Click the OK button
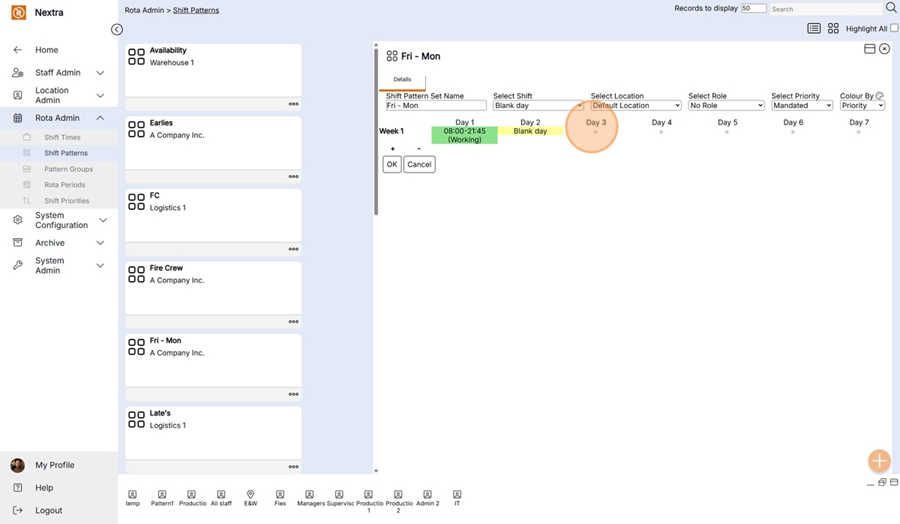Screen dimensions: 900x524 pyautogui.click(x=392, y=164)
